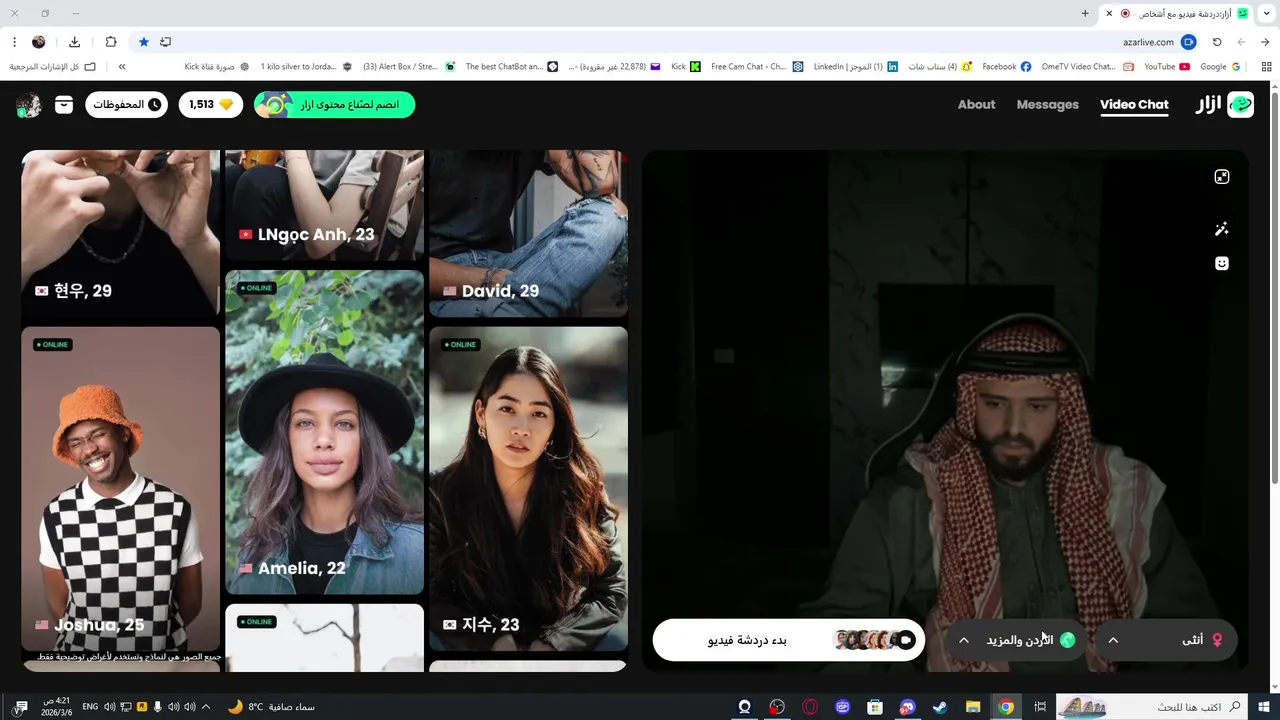Show more bookmarks chevron
Viewport: 1280px width, 720px height.
122,66
